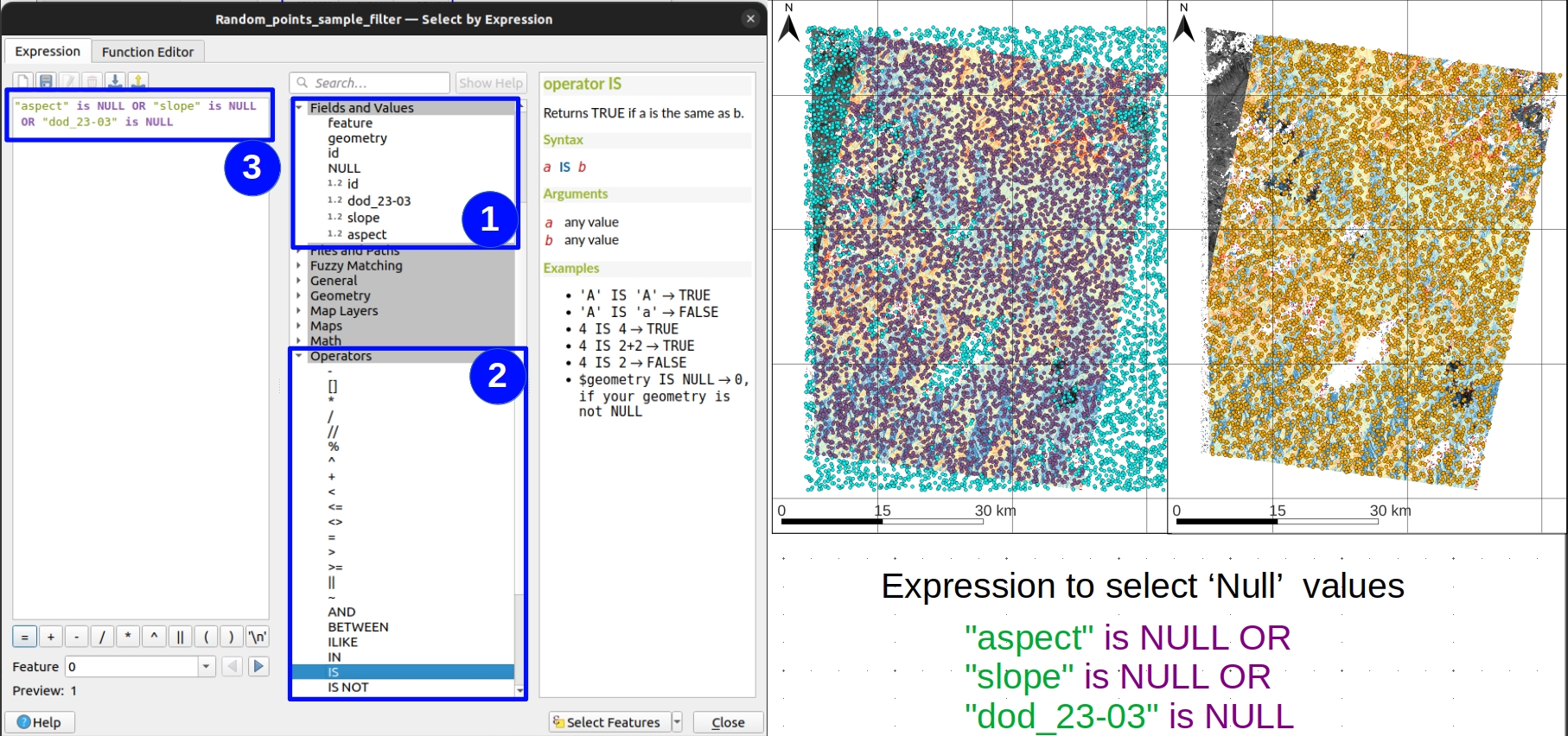Image resolution: width=1568 pixels, height=736 pixels.
Task: Clear the expression editor with the new-file icon
Action: 22,81
